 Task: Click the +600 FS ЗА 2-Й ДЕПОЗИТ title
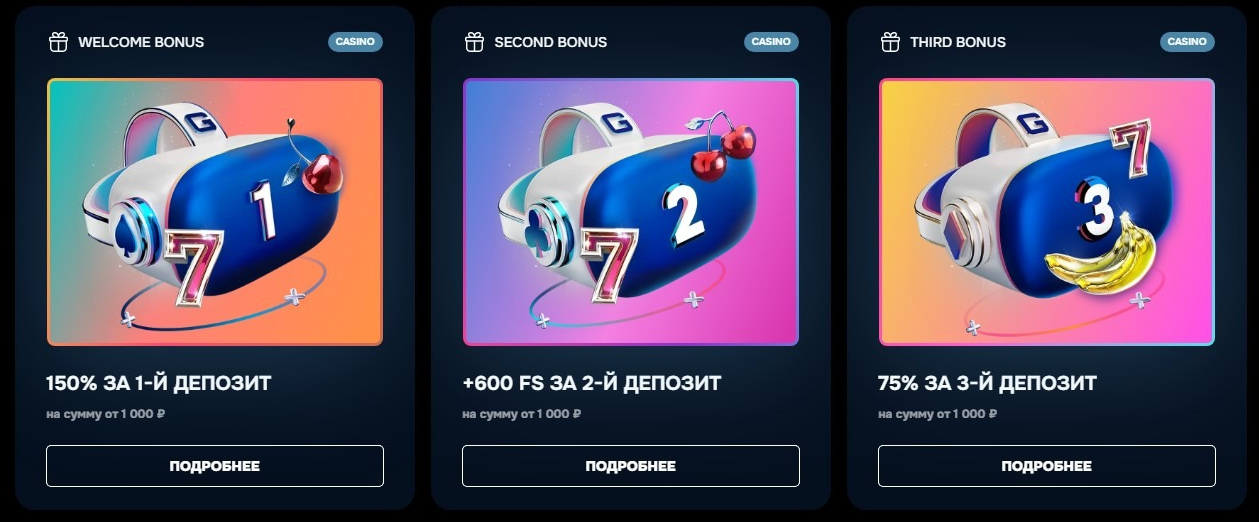click(592, 383)
